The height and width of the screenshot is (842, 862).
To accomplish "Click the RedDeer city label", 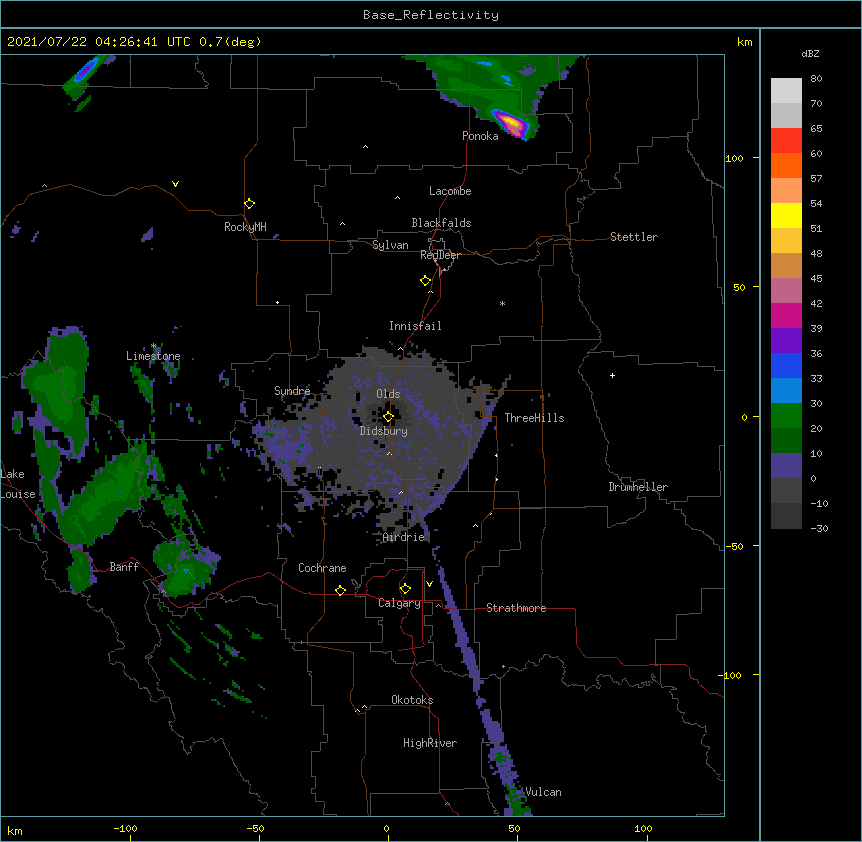I will [x=440, y=255].
